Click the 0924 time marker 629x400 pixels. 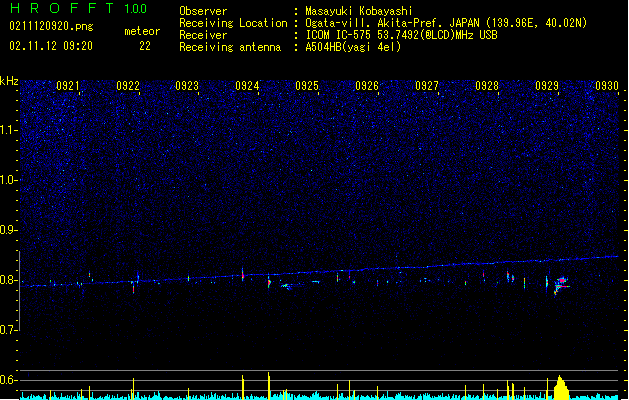click(x=248, y=86)
